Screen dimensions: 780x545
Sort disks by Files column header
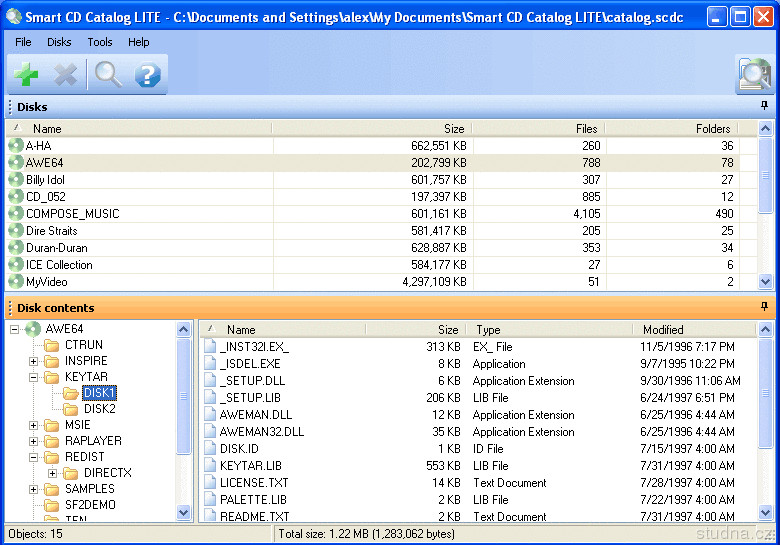pos(538,129)
